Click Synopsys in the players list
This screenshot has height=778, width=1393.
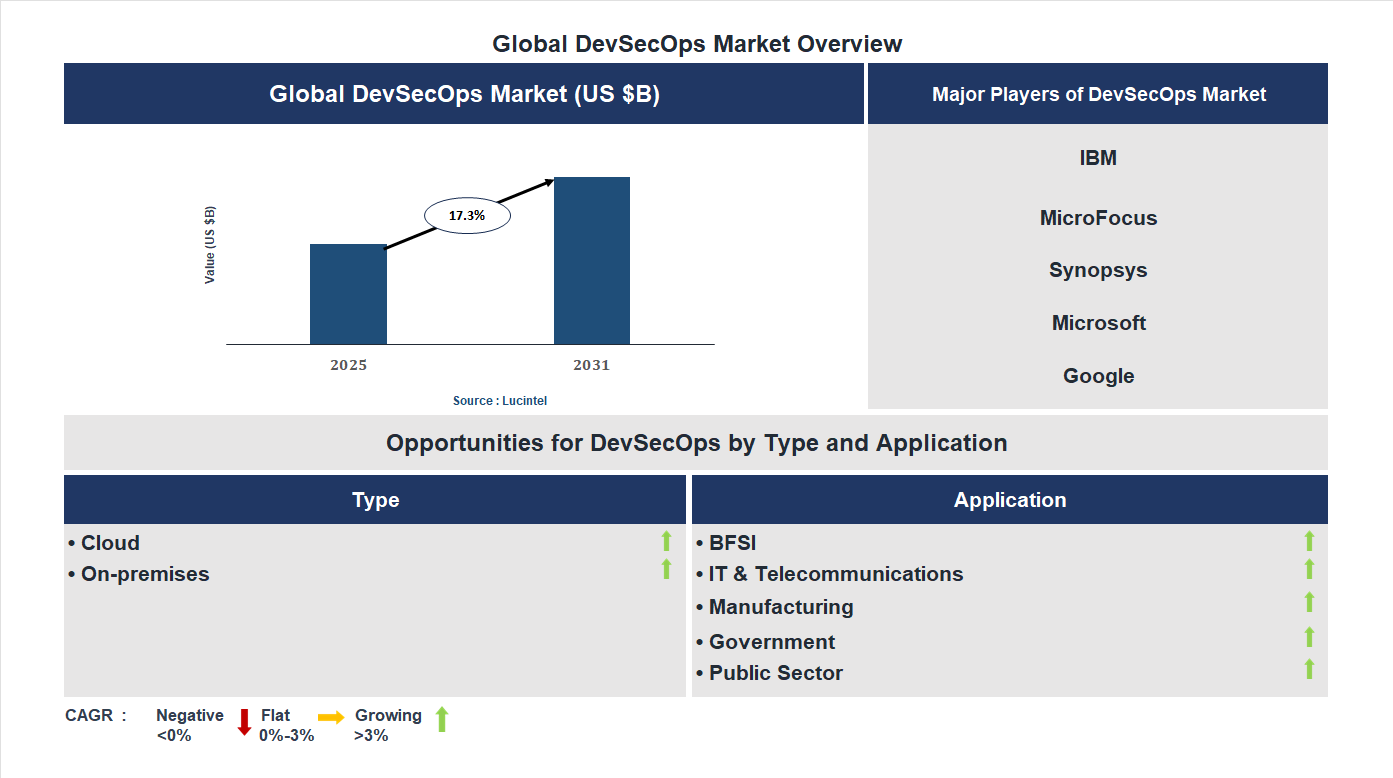(1098, 270)
